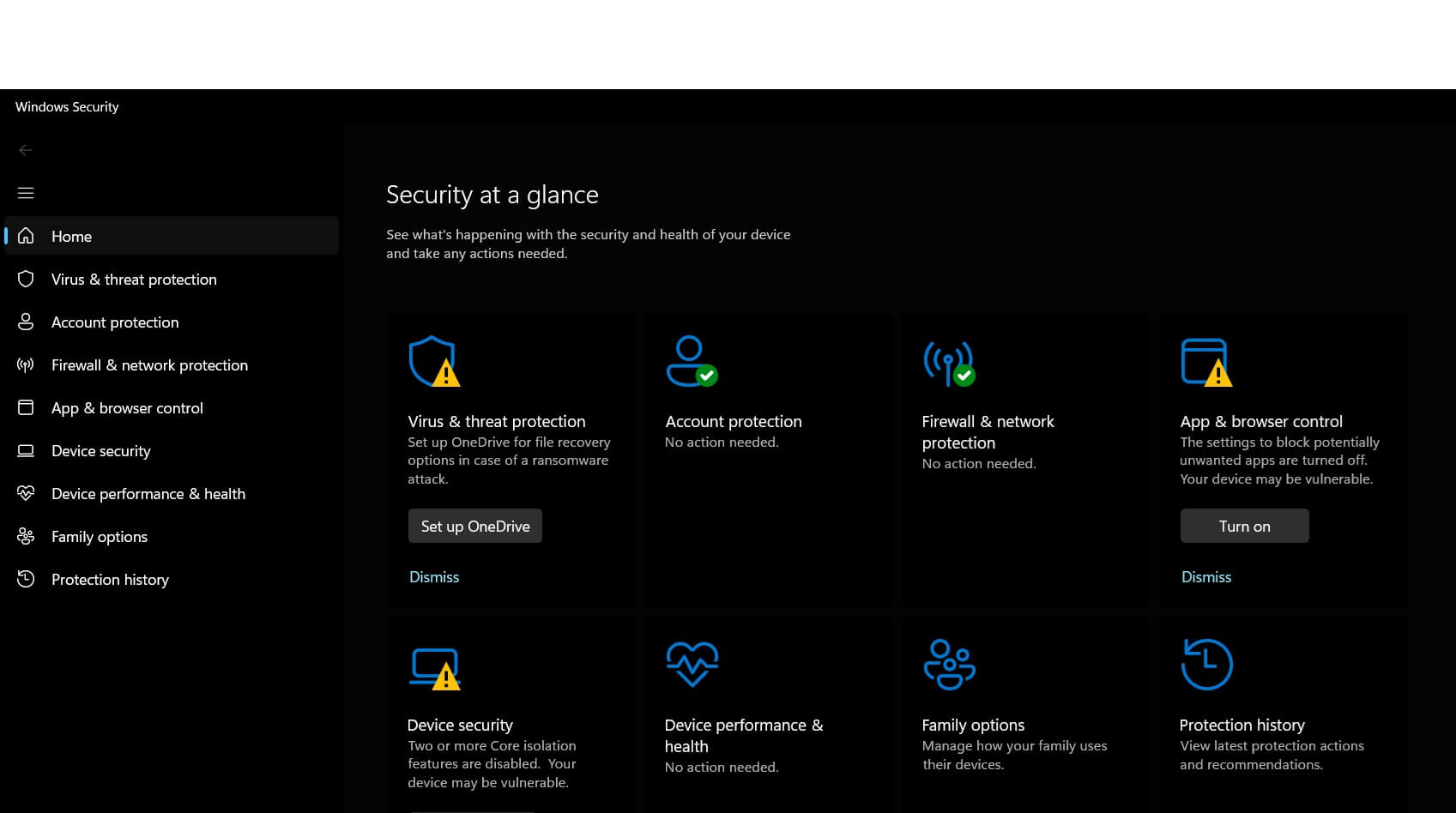Click the Firewall & network protection antenna icon

(949, 361)
